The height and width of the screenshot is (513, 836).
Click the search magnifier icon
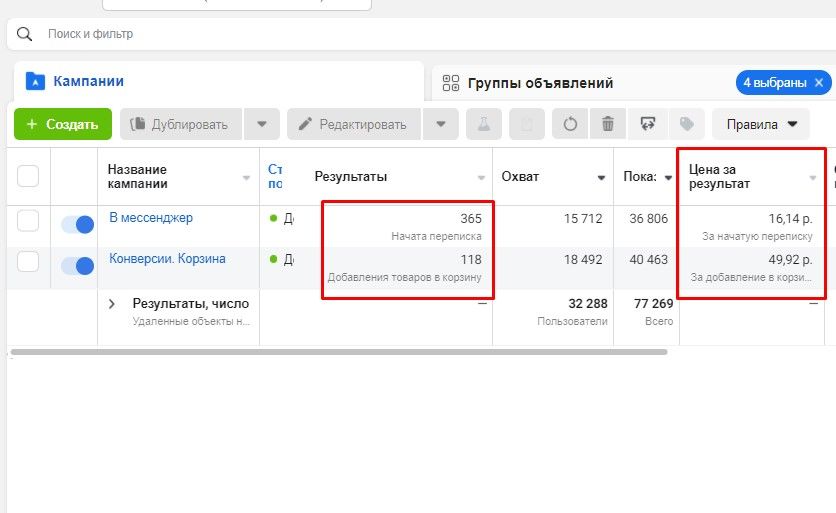point(24,34)
